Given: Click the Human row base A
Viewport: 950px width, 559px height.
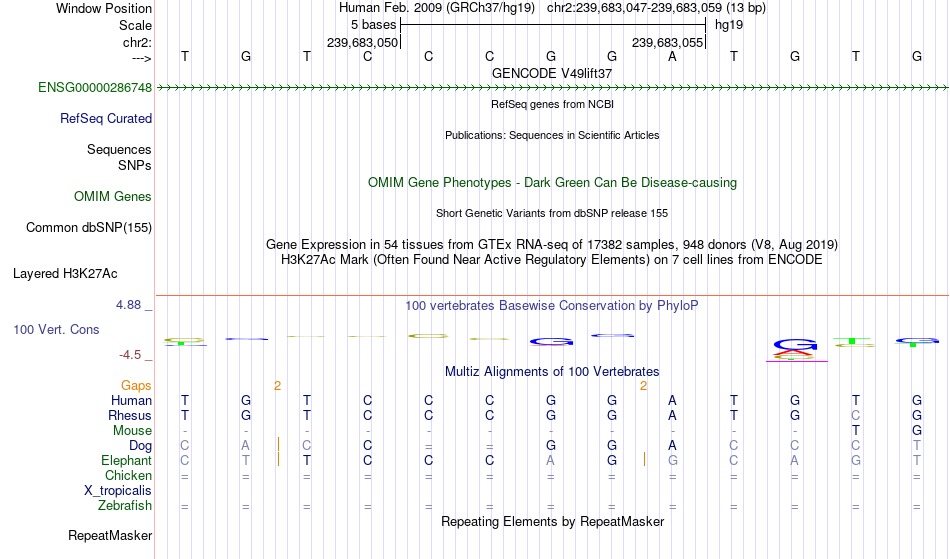Looking at the screenshot, I should point(673,400).
